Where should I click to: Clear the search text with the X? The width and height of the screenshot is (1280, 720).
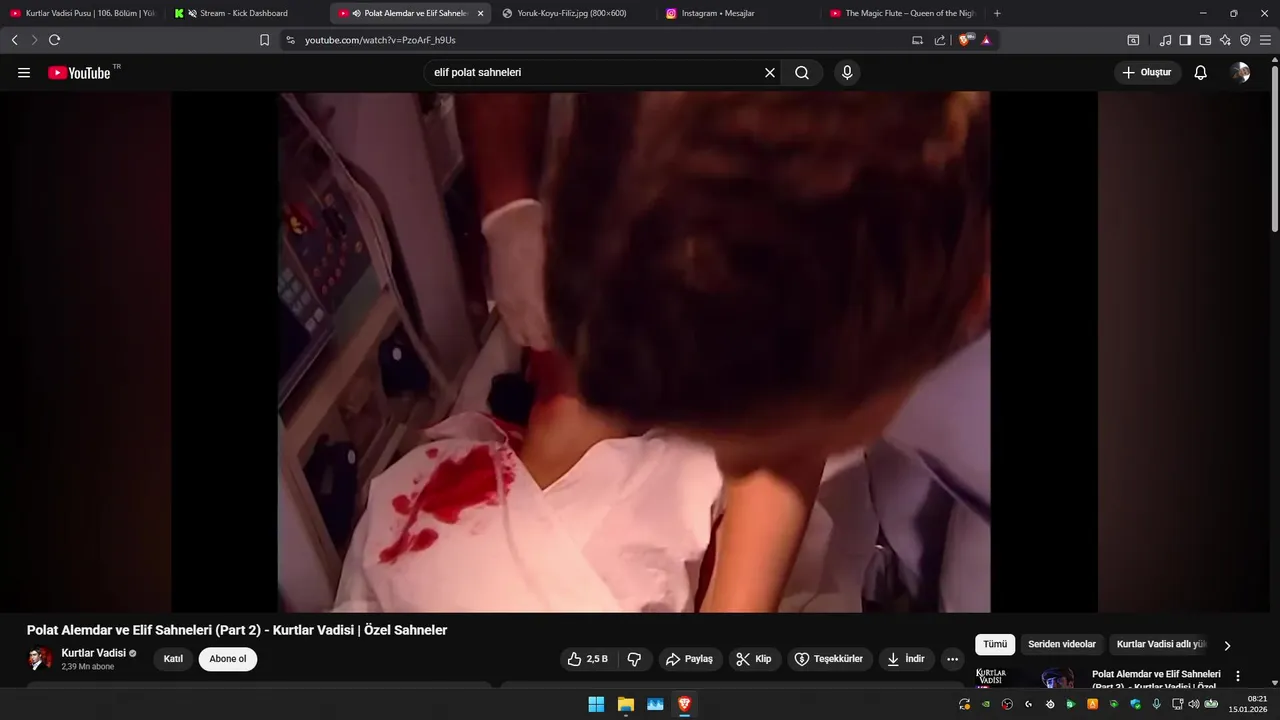[x=770, y=73]
